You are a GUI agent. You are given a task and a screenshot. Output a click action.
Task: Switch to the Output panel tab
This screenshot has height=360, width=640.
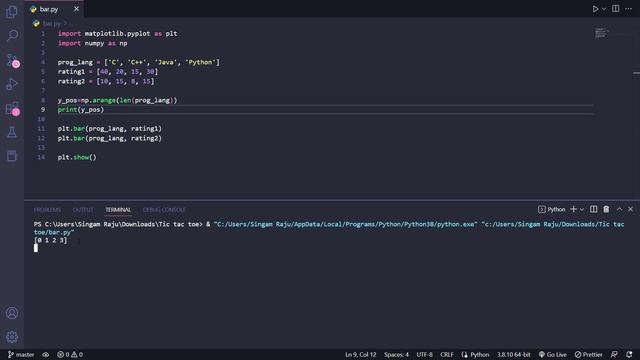pyautogui.click(x=83, y=210)
